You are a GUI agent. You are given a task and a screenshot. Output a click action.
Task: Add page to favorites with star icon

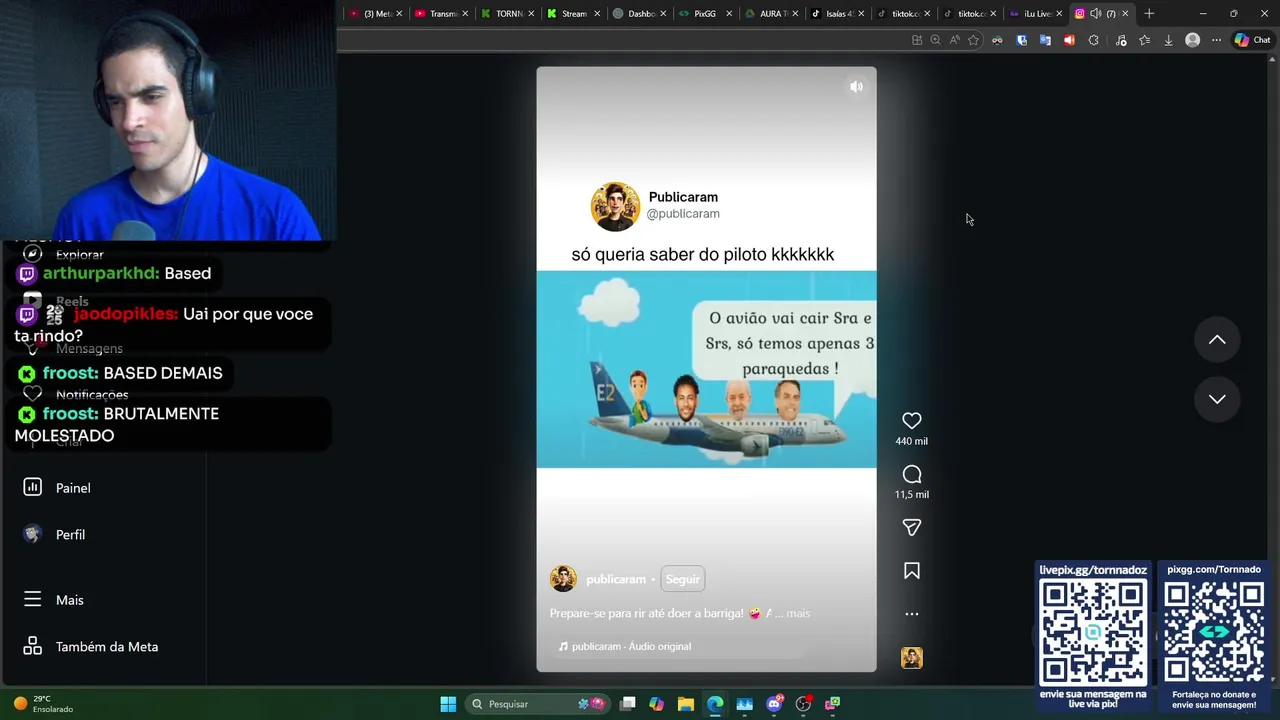(x=973, y=40)
